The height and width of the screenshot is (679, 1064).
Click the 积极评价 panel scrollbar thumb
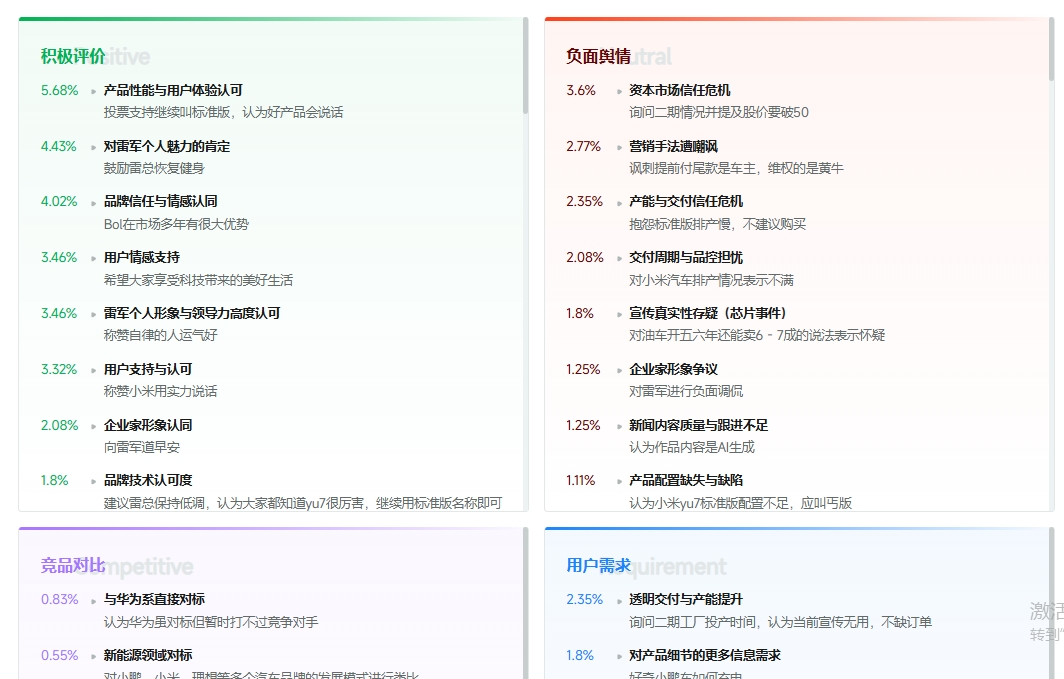525,65
